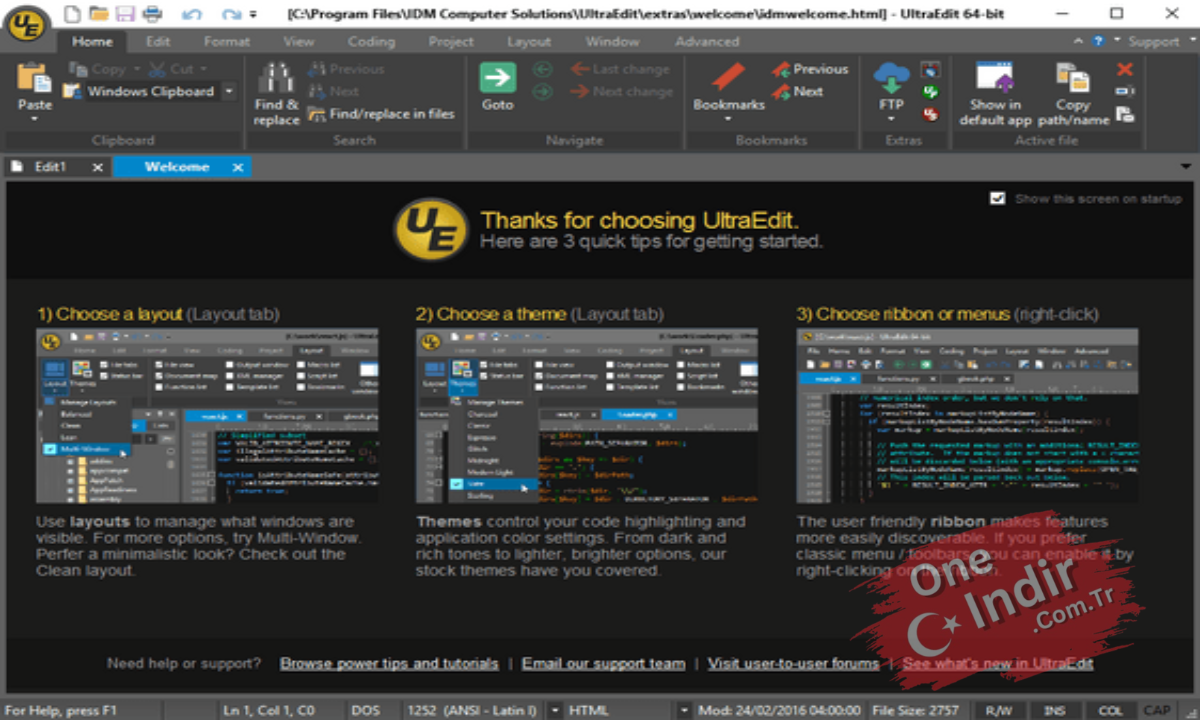Image resolution: width=1200 pixels, height=720 pixels.
Task: Save file with the floppy disk icon
Action: point(125,14)
